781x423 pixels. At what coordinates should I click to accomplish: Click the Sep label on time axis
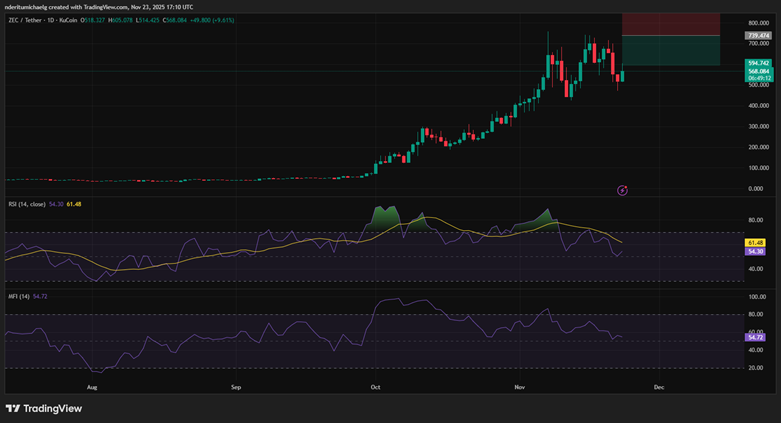(236, 386)
